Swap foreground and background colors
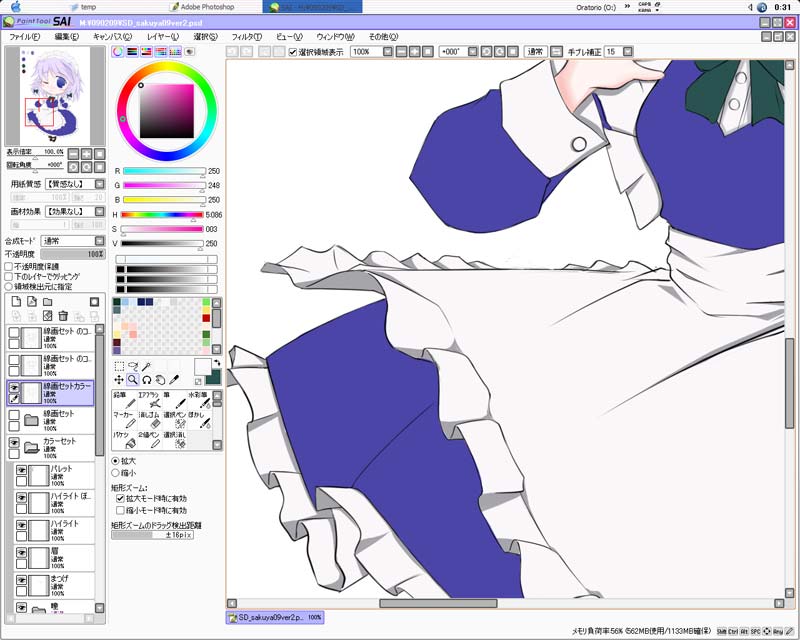Viewport: 800px width, 640px height. pyautogui.click(x=217, y=363)
